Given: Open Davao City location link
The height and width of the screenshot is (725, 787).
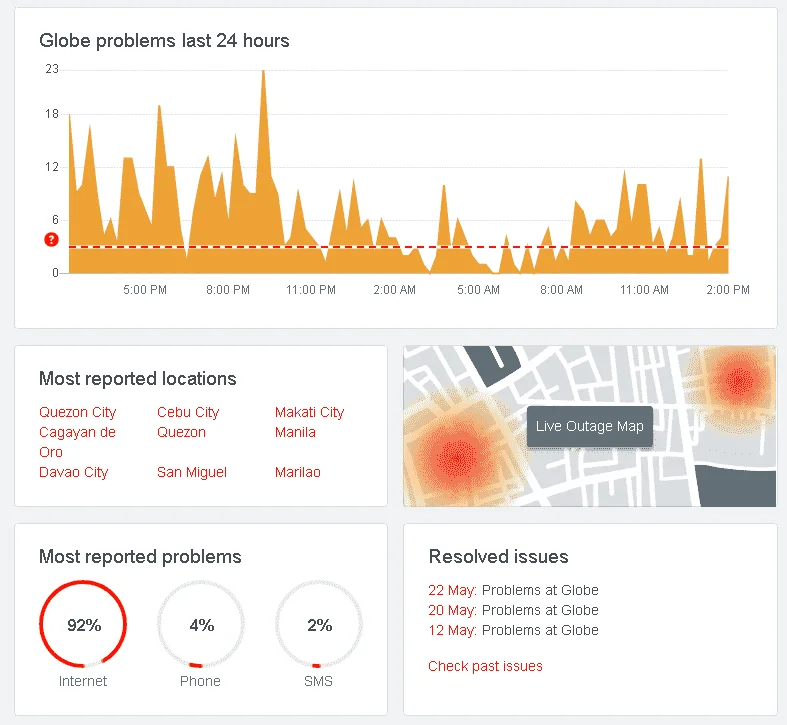Looking at the screenshot, I should coord(74,472).
